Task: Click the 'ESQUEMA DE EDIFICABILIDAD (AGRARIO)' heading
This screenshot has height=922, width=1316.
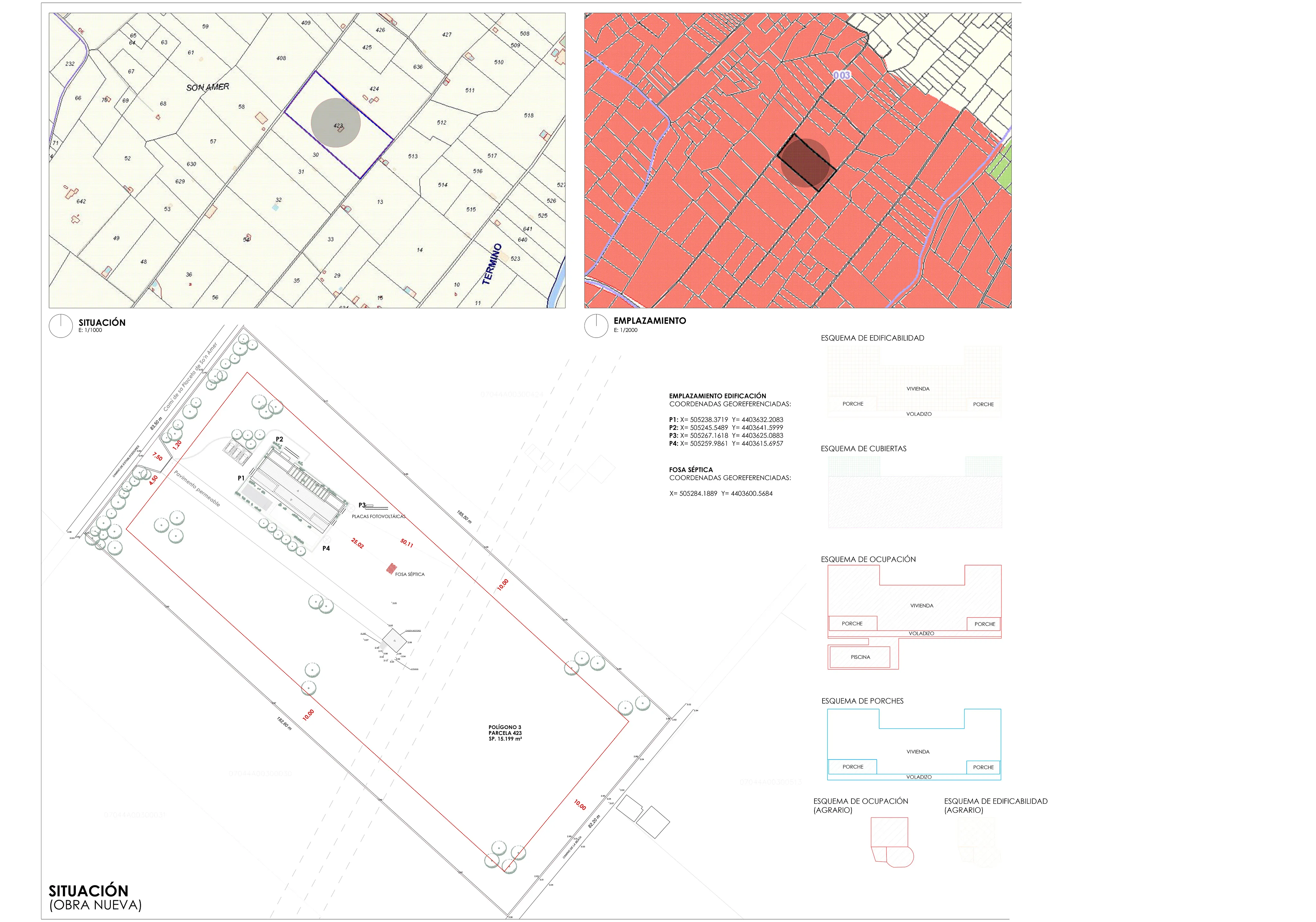Action: 996,806
